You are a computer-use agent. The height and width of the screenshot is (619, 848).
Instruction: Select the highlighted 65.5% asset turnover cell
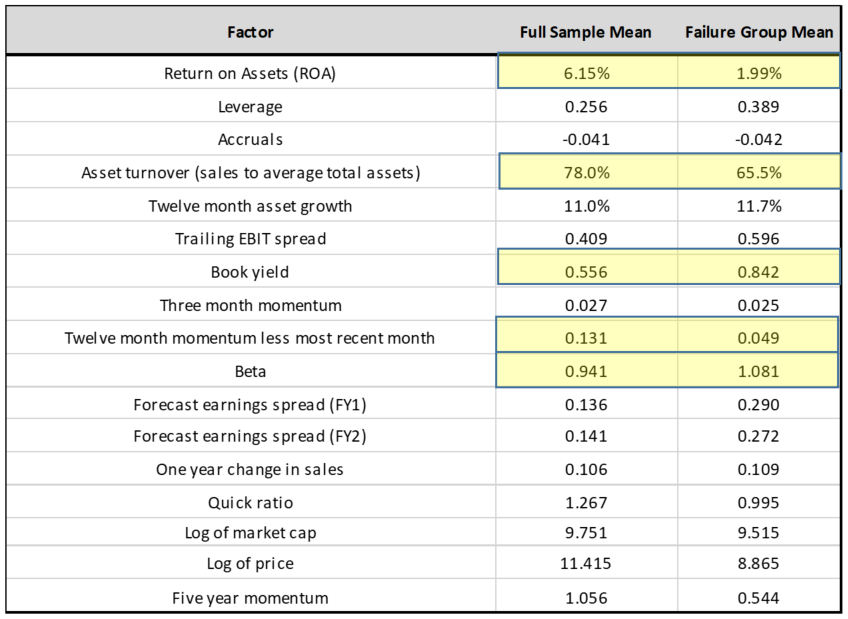[x=759, y=173]
